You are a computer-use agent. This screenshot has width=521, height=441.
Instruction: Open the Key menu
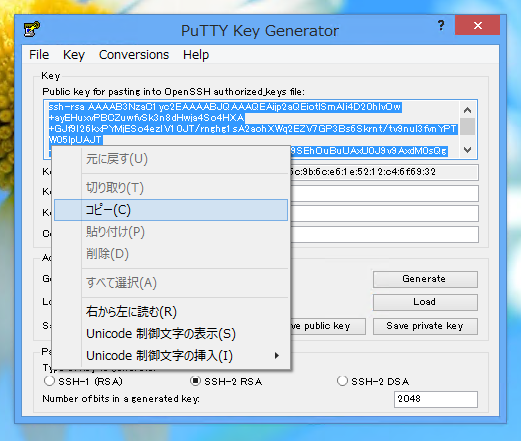(x=74, y=55)
